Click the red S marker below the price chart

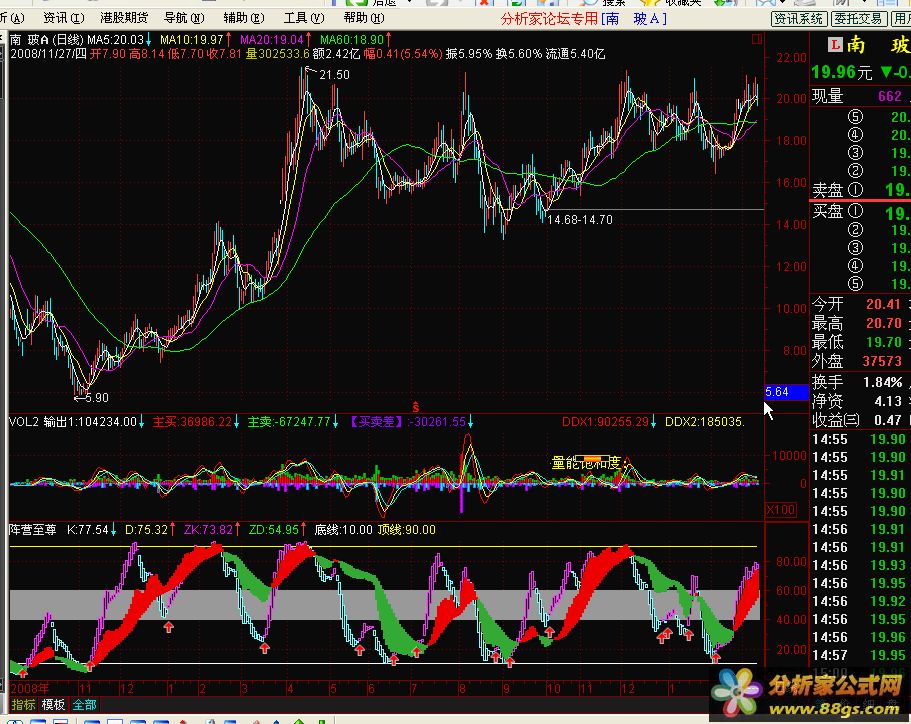(415, 407)
